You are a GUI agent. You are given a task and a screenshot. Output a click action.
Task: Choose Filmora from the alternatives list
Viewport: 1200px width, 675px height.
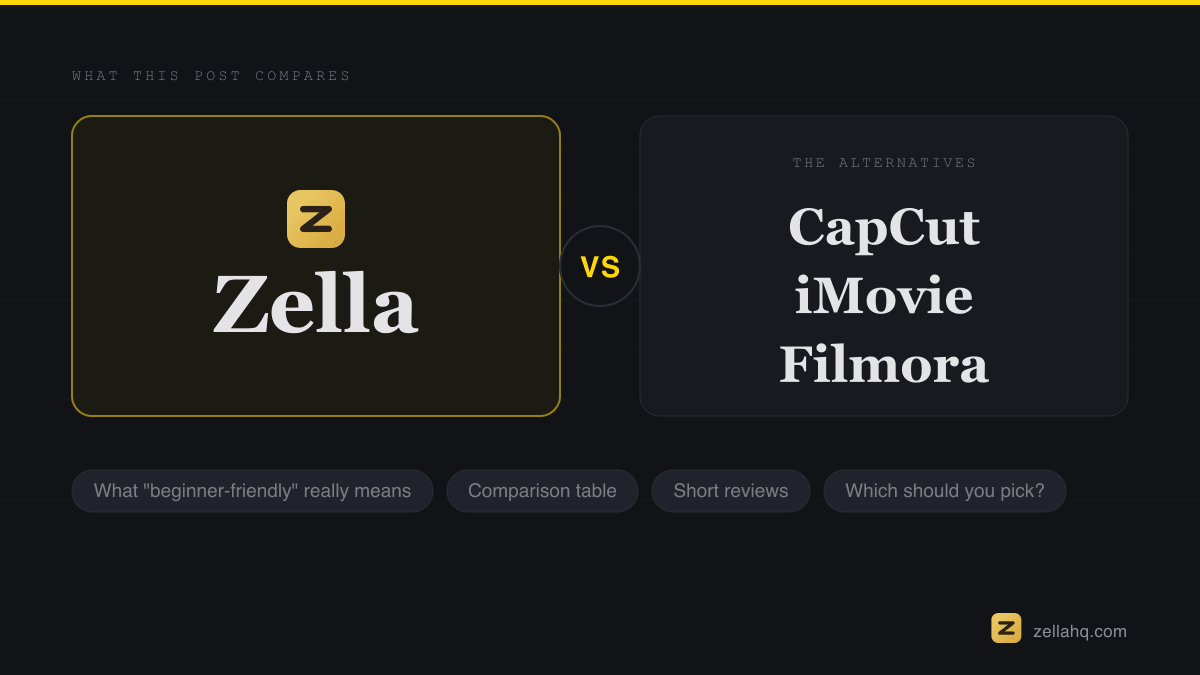click(884, 365)
